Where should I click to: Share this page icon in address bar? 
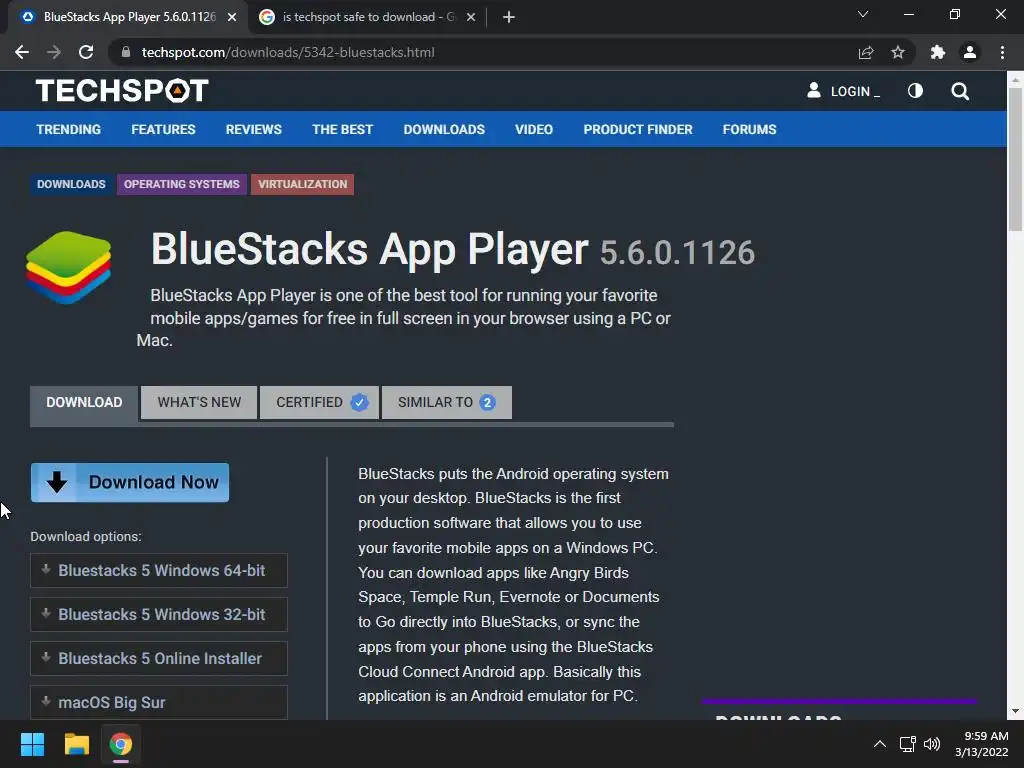tap(866, 52)
